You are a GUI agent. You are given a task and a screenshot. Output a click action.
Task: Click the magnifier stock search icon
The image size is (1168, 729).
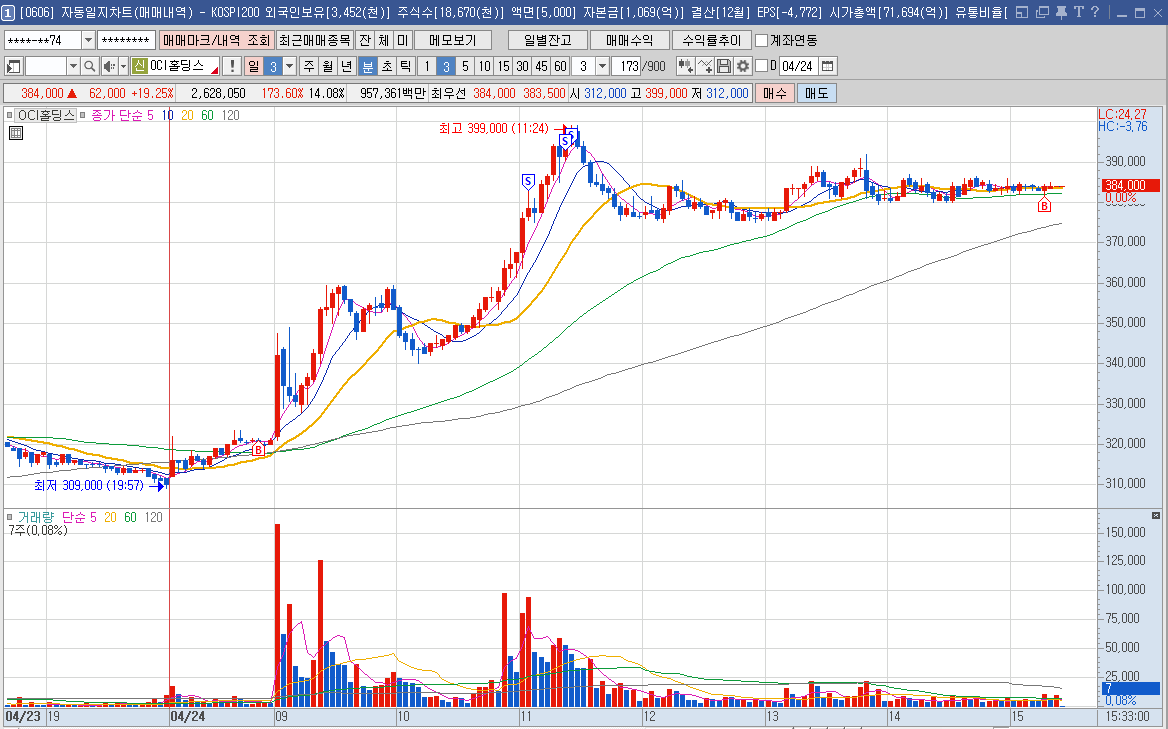(x=89, y=66)
